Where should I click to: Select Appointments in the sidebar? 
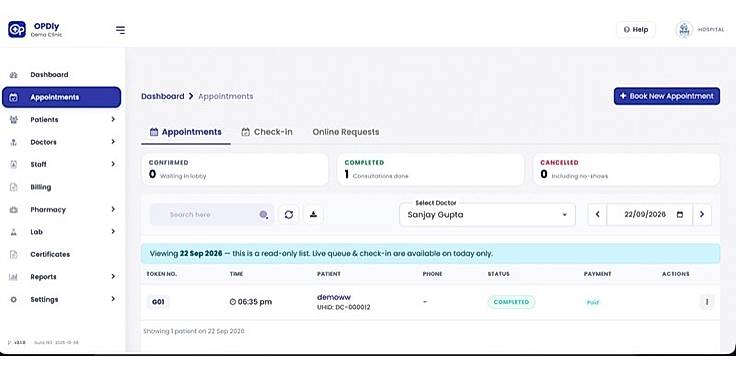pos(61,97)
